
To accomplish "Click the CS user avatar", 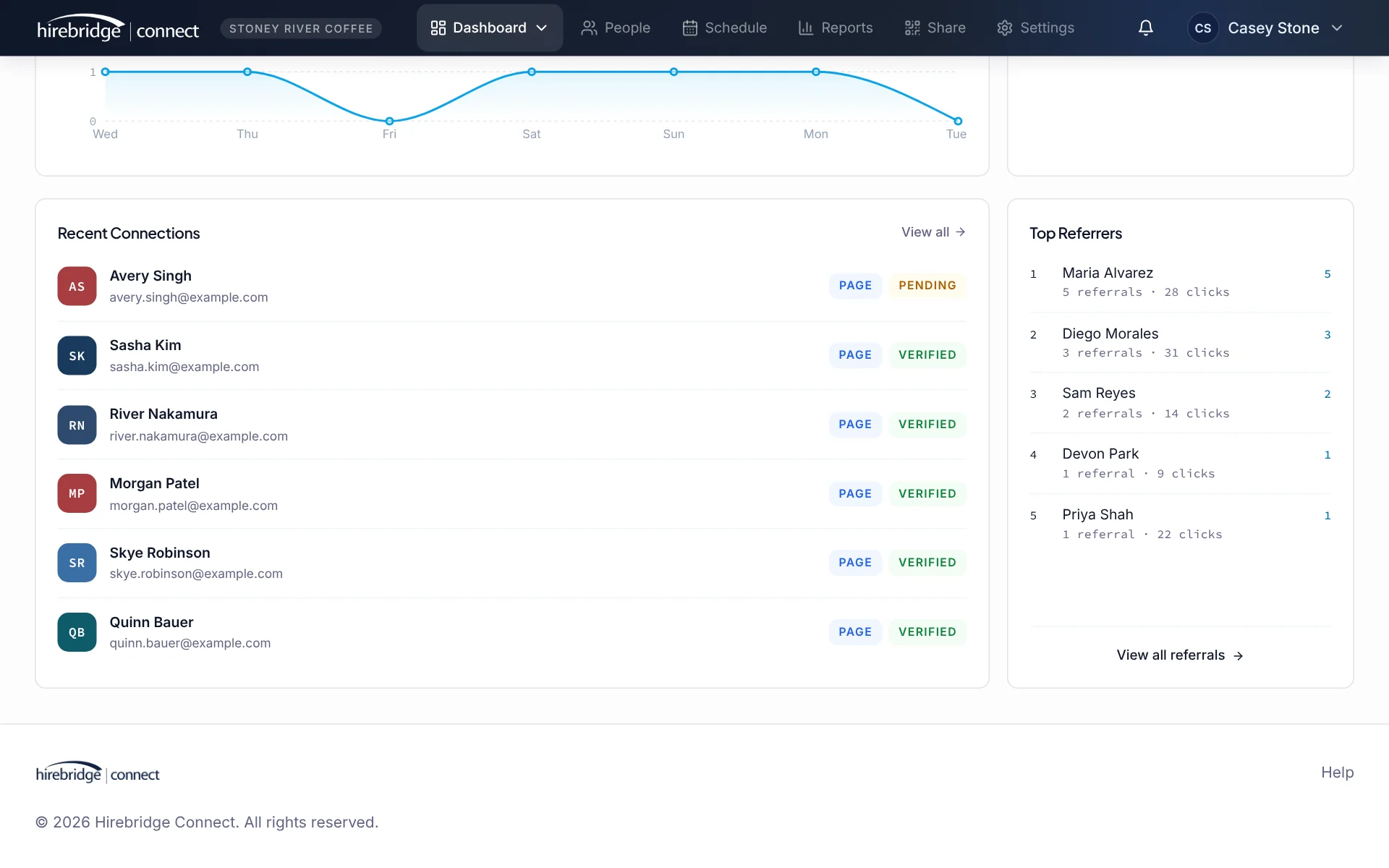I will click(1202, 28).
